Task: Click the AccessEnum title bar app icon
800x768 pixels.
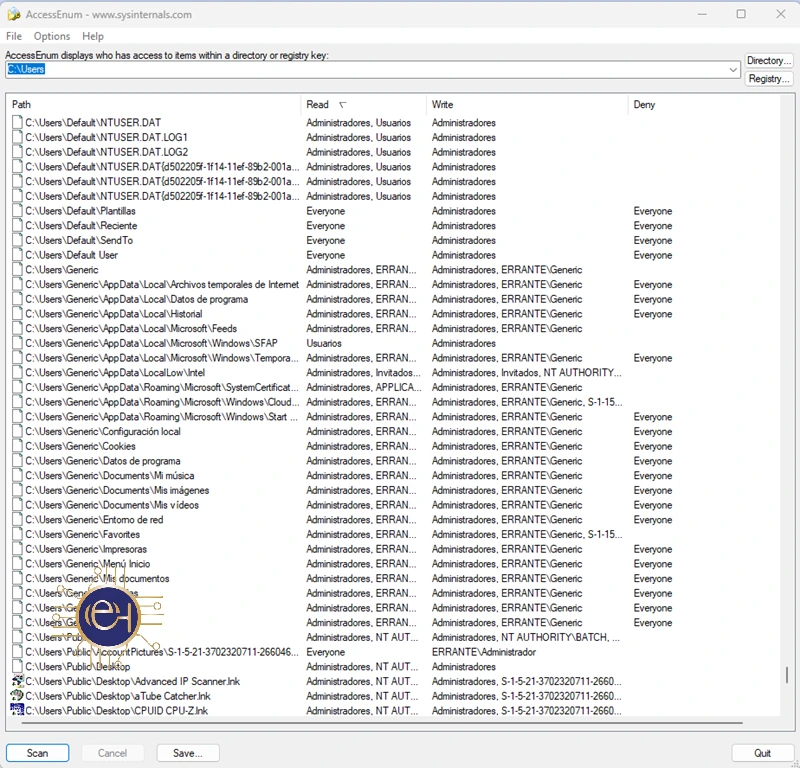Action: click(x=14, y=14)
